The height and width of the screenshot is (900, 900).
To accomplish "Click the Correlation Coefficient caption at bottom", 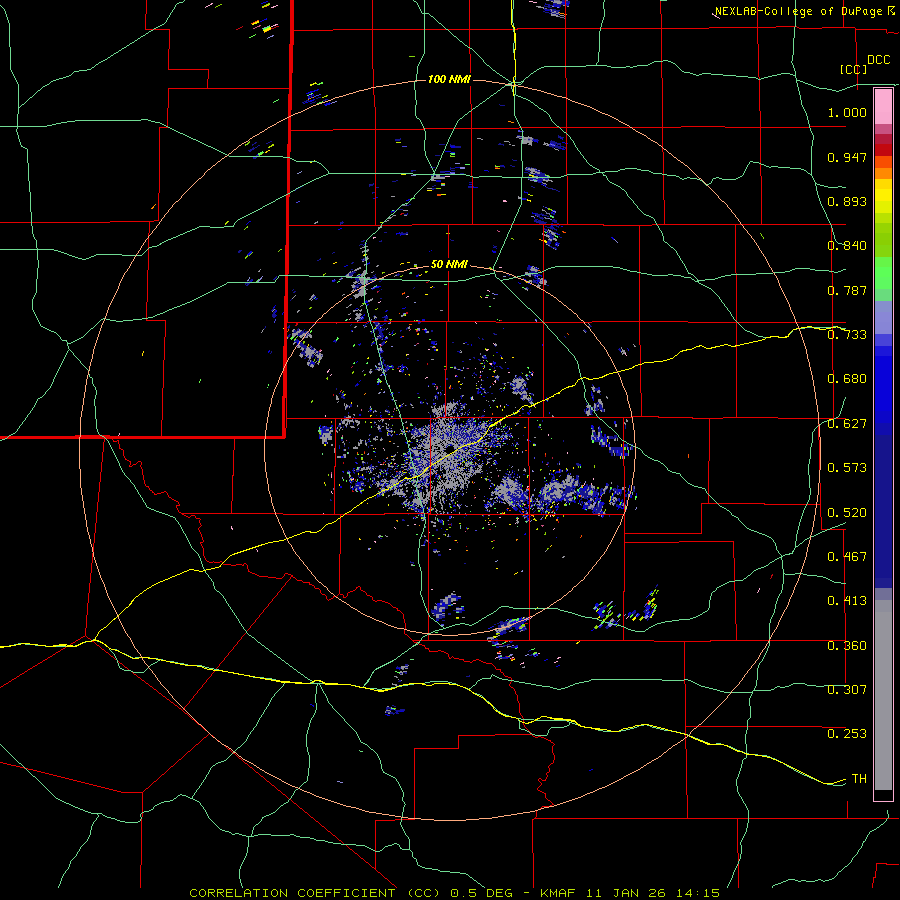I will point(454,893).
